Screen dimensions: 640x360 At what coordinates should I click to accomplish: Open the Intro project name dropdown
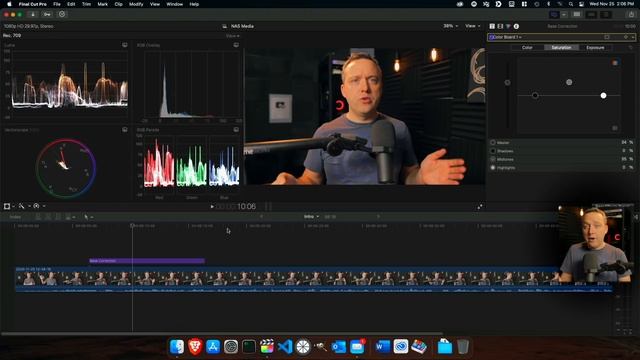click(311, 217)
